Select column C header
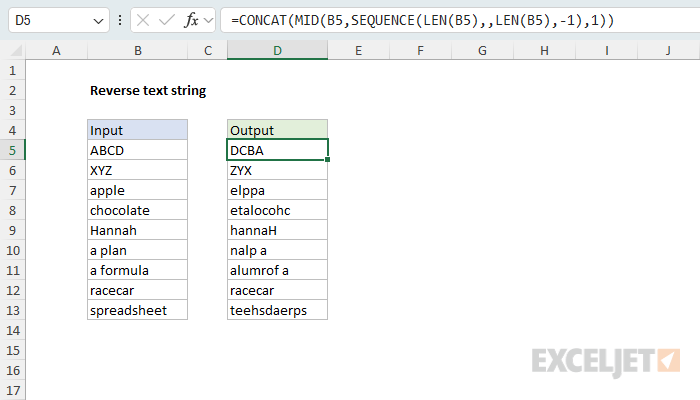 click(208, 50)
